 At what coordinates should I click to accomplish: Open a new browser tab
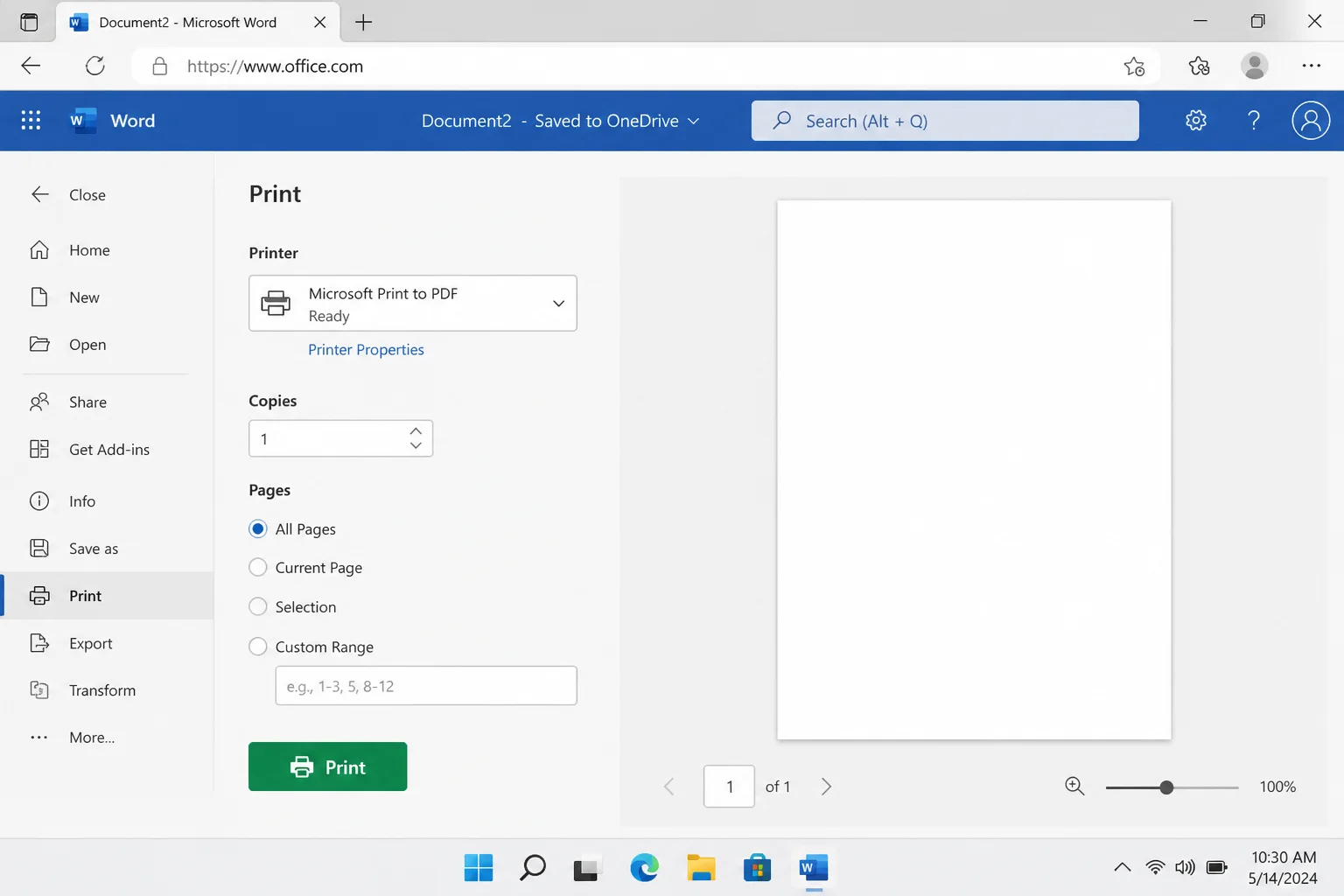point(364,22)
